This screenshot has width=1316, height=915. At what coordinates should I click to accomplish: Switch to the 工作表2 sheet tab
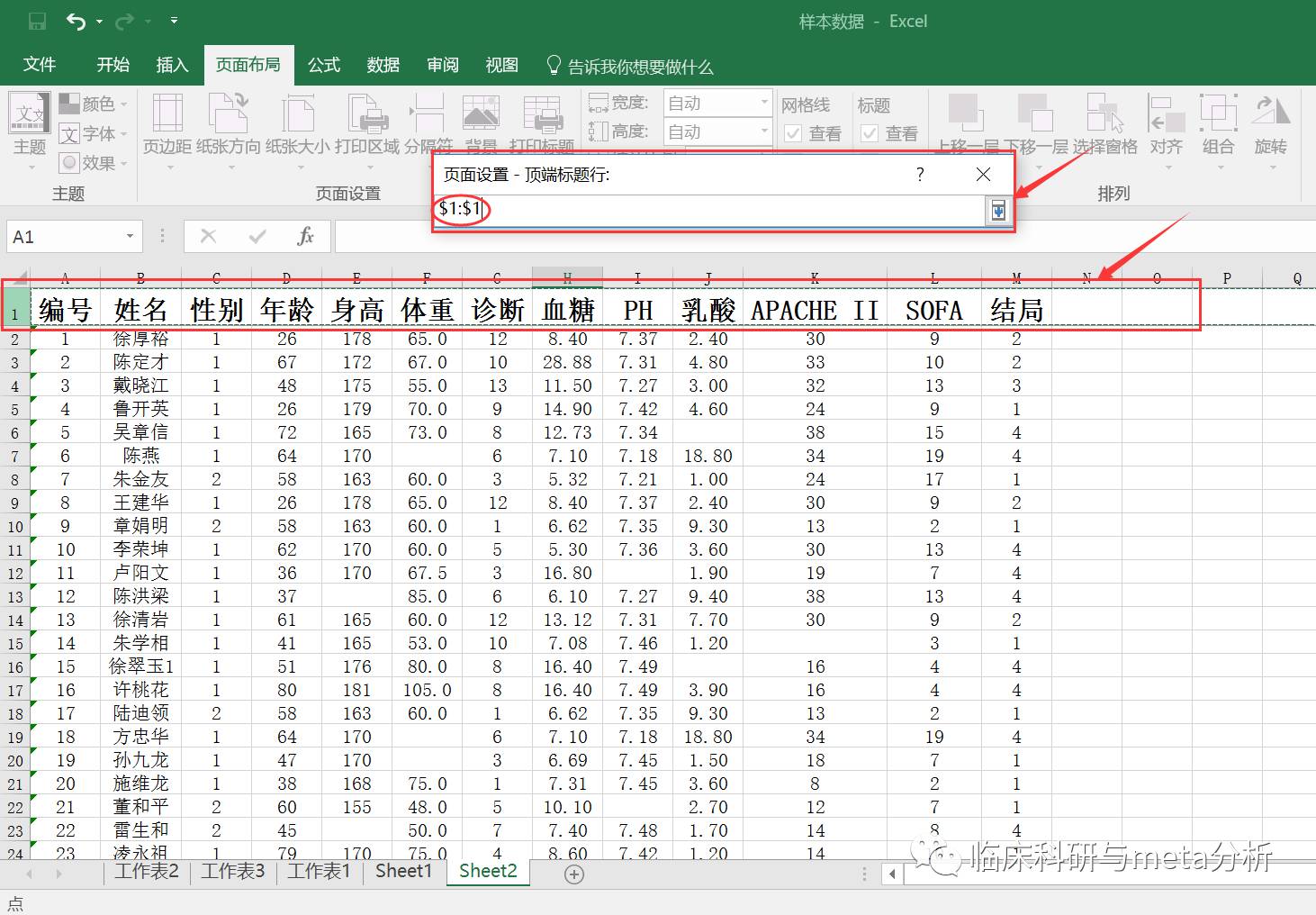(x=146, y=871)
